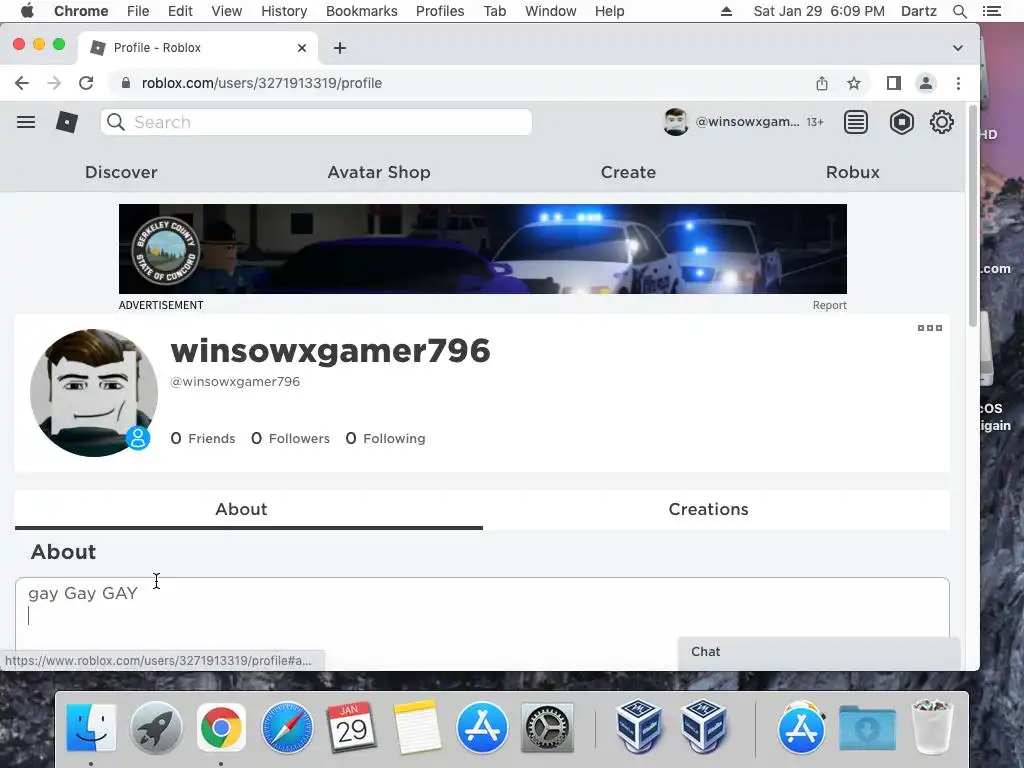1024x768 pixels.
Task: Toggle the Chrome side panel icon
Action: pyautogui.click(x=893, y=83)
